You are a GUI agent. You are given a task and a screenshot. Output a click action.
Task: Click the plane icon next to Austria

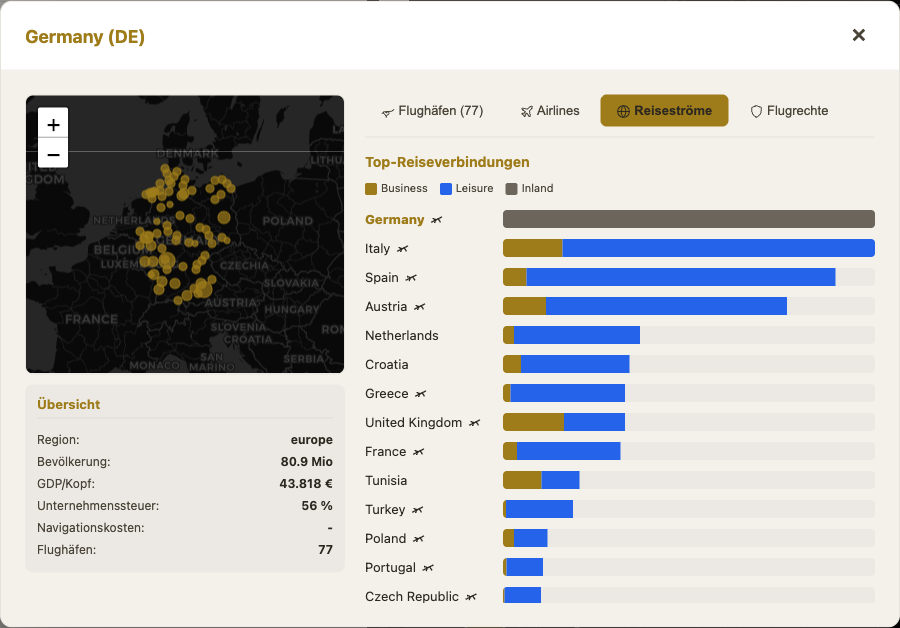pyautogui.click(x=420, y=307)
